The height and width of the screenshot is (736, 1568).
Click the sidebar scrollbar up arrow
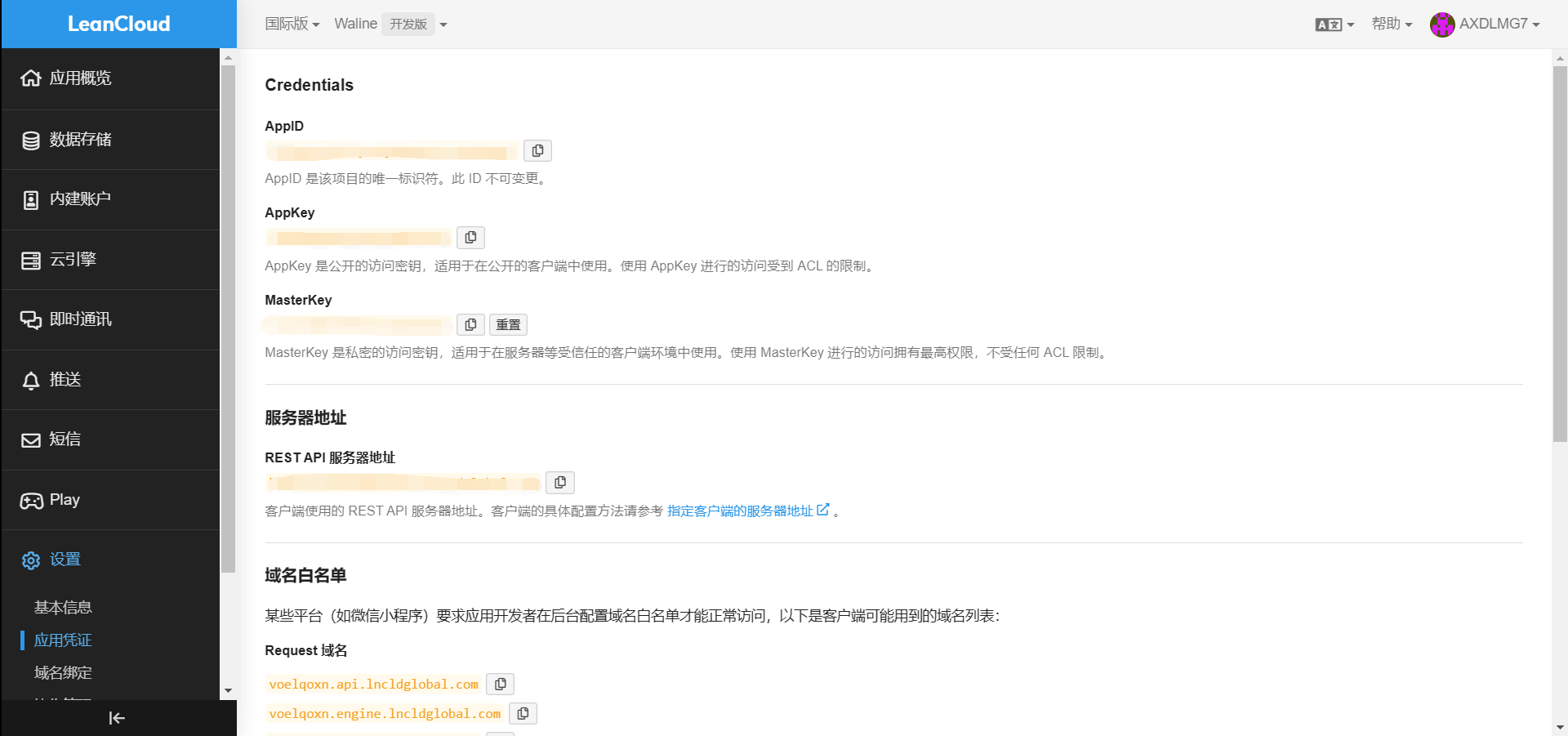[228, 57]
